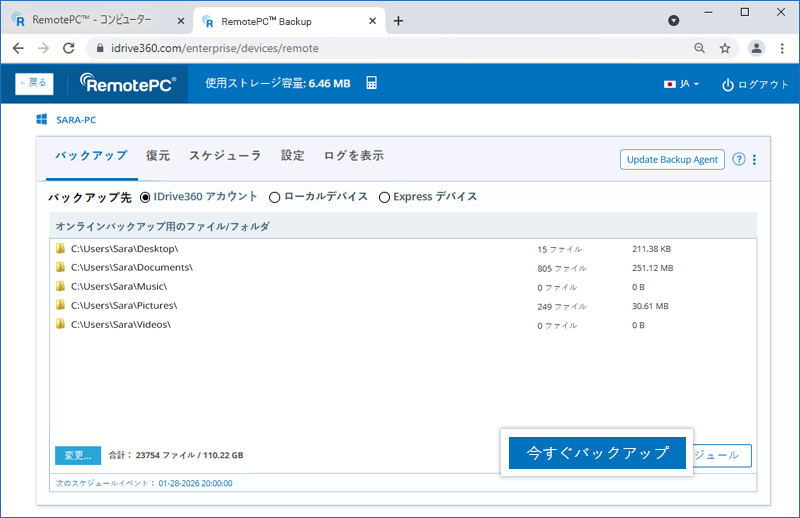Image resolution: width=800 pixels, height=518 pixels.
Task: Click 次のスケジュールイベント date text
Action: coord(144,483)
